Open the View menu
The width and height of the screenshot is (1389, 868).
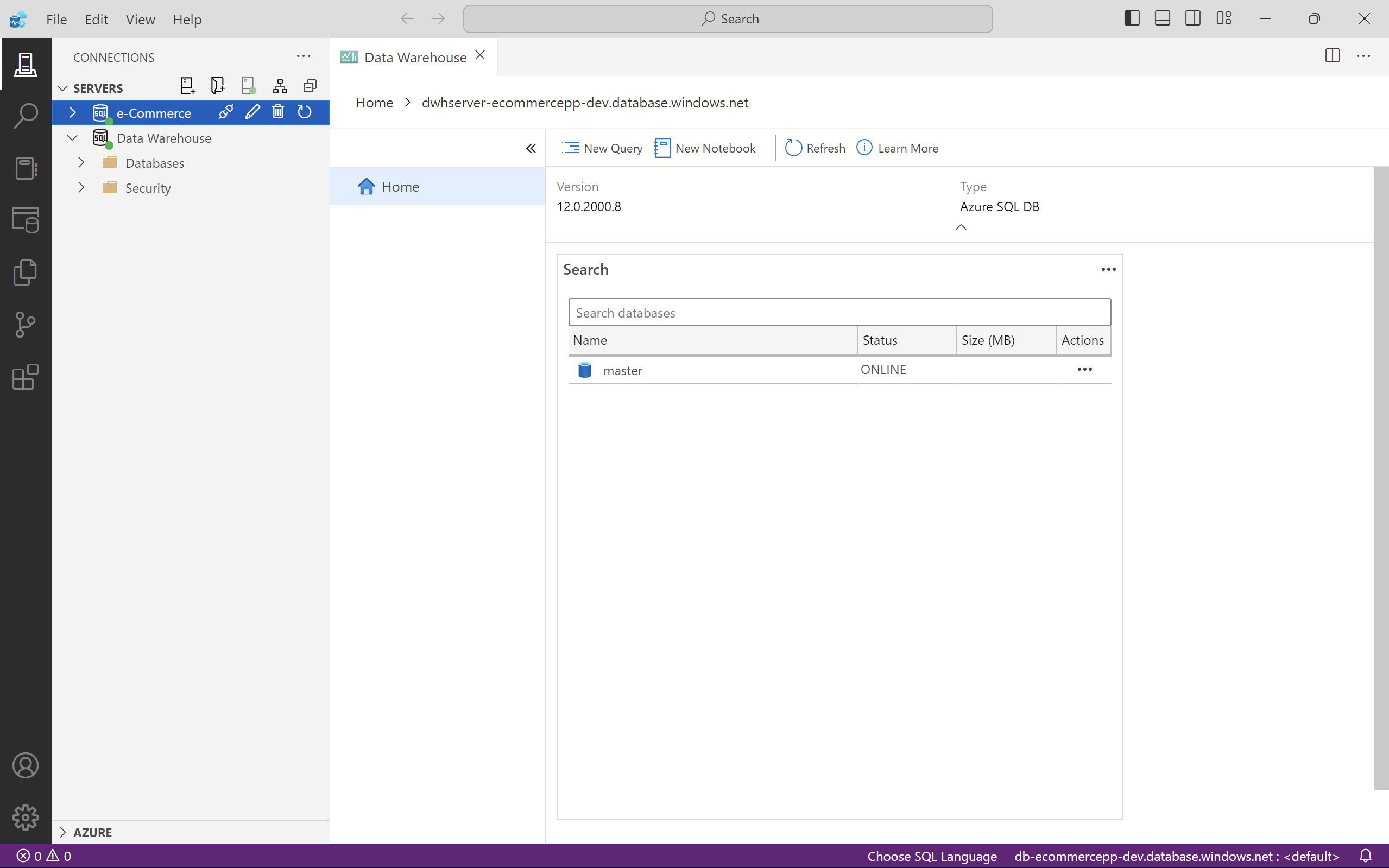pyautogui.click(x=140, y=20)
